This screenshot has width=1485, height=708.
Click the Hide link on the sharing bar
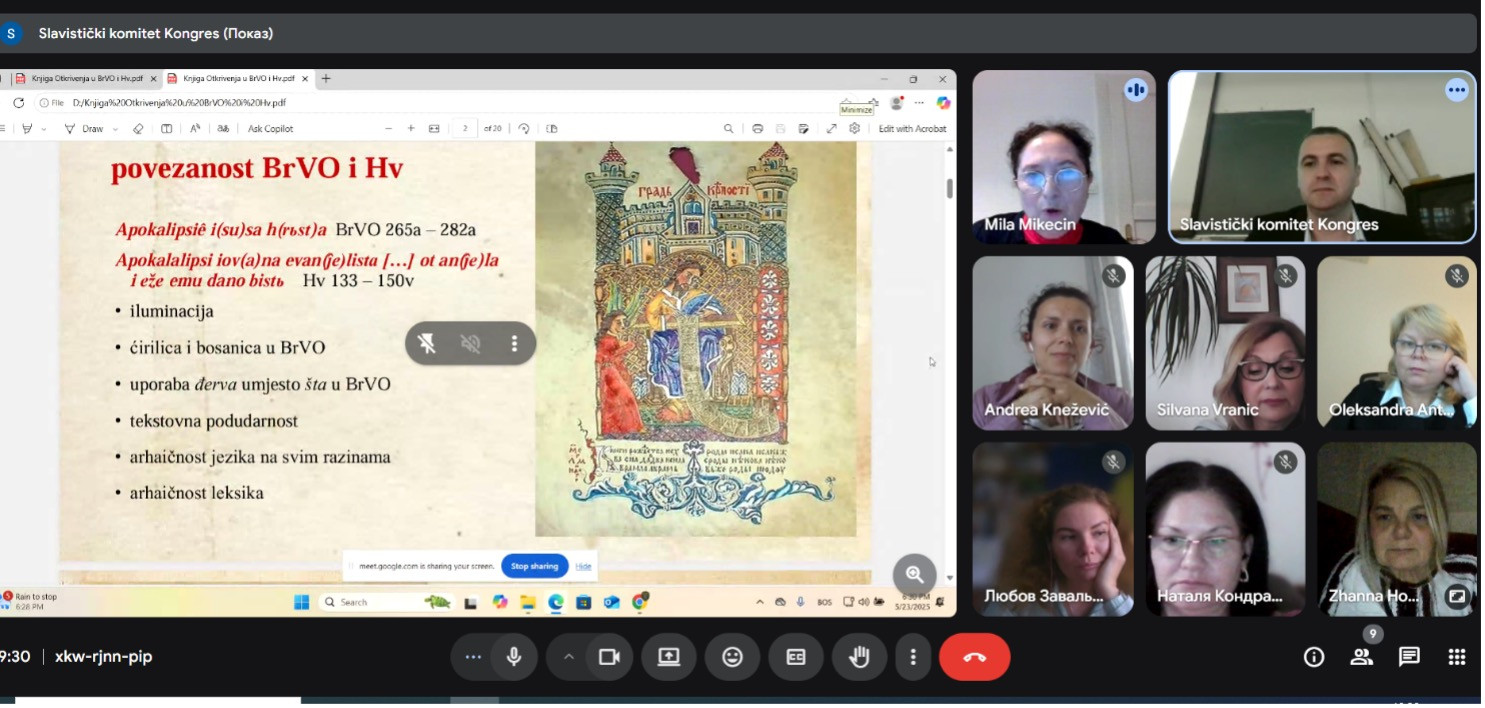[x=583, y=566]
